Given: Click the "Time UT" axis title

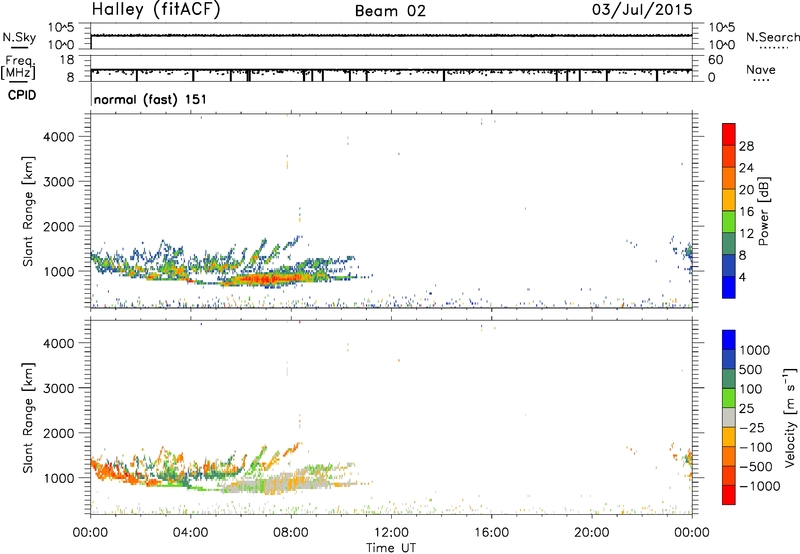Looking at the screenshot, I should (x=391, y=548).
